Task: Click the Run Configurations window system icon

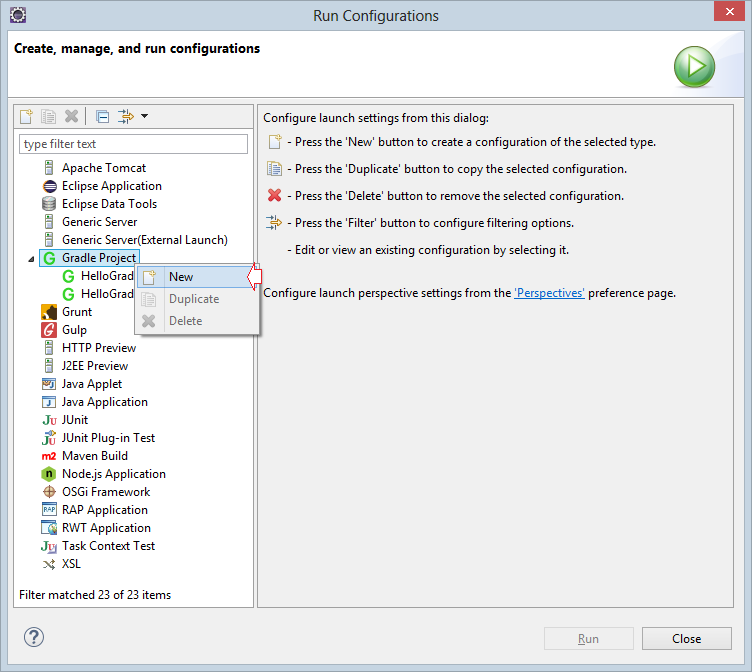Action: (x=18, y=15)
